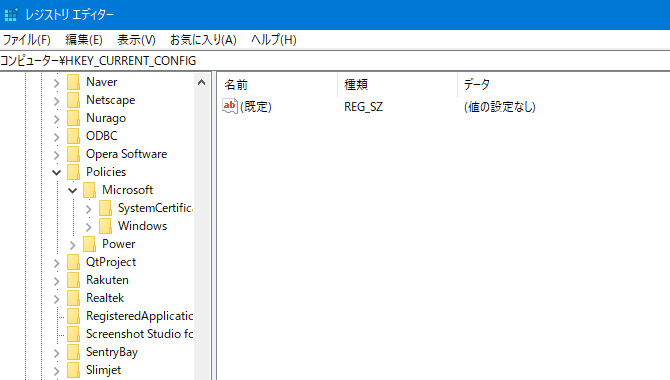This screenshot has height=380, width=670.
Task: Click the (値の設定なし) data cell
Action: click(x=500, y=106)
